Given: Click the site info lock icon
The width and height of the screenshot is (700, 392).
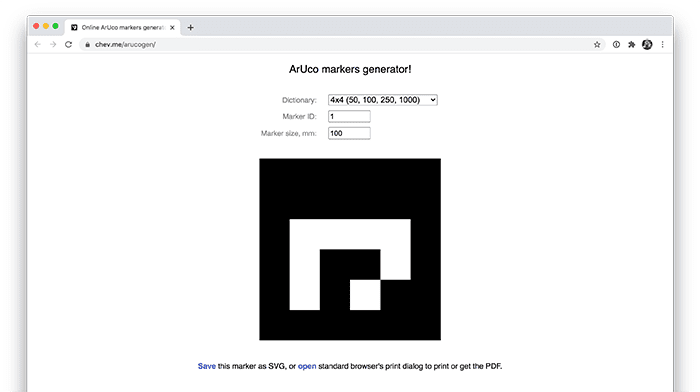Looking at the screenshot, I should tap(88, 45).
